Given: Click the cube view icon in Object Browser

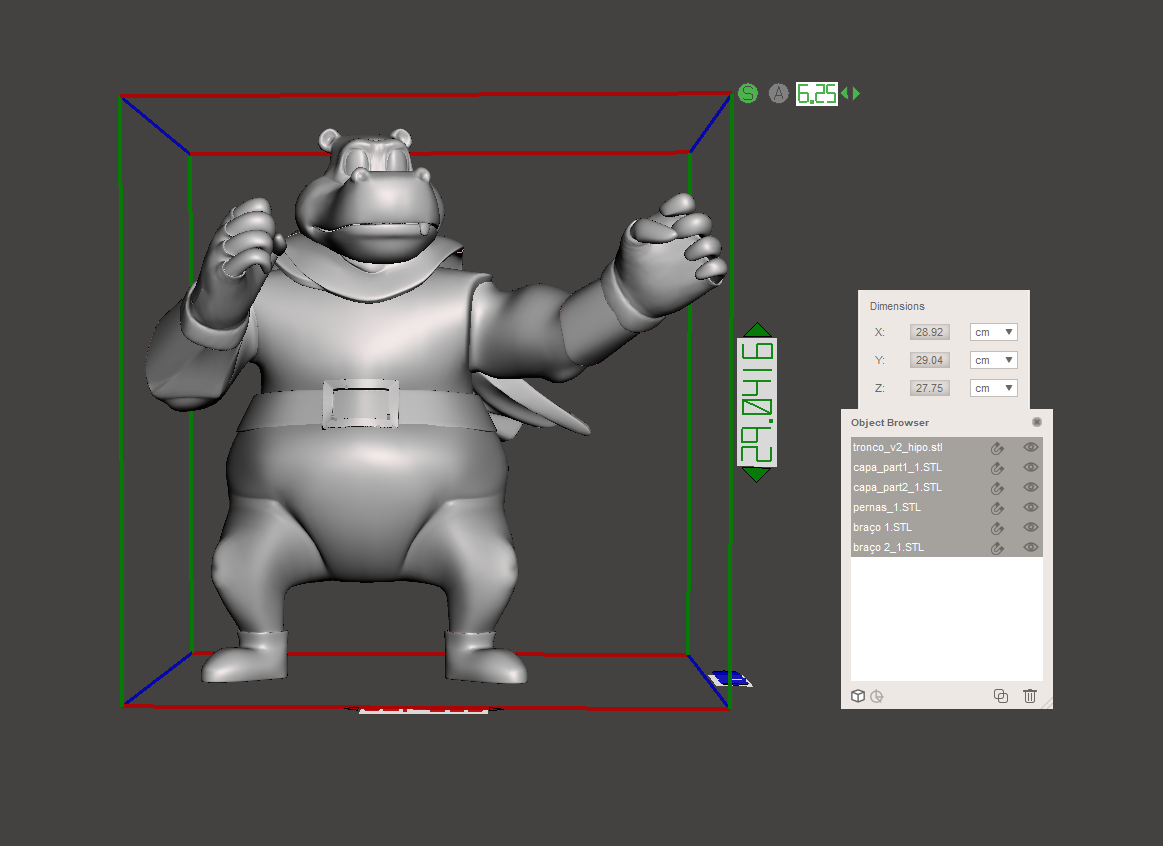Looking at the screenshot, I should click(858, 696).
